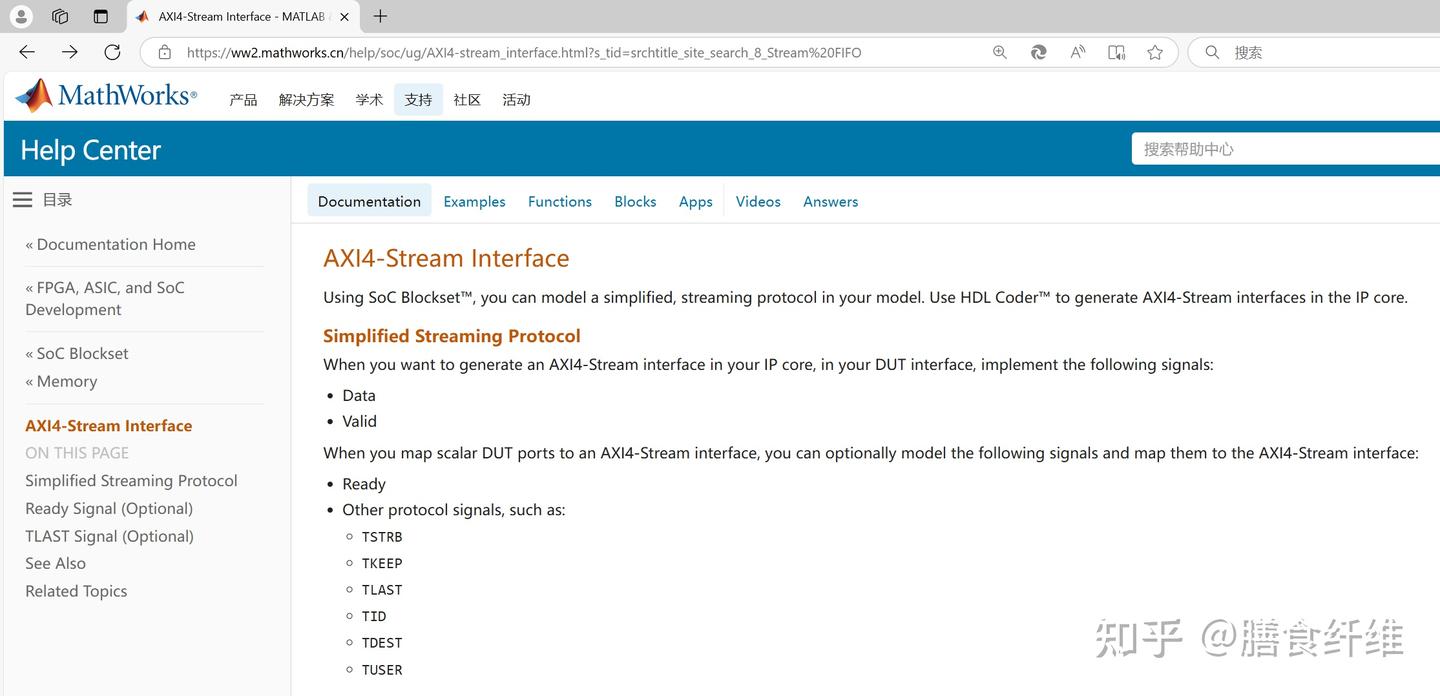Open the 产品 navigation menu

pyautogui.click(x=243, y=100)
